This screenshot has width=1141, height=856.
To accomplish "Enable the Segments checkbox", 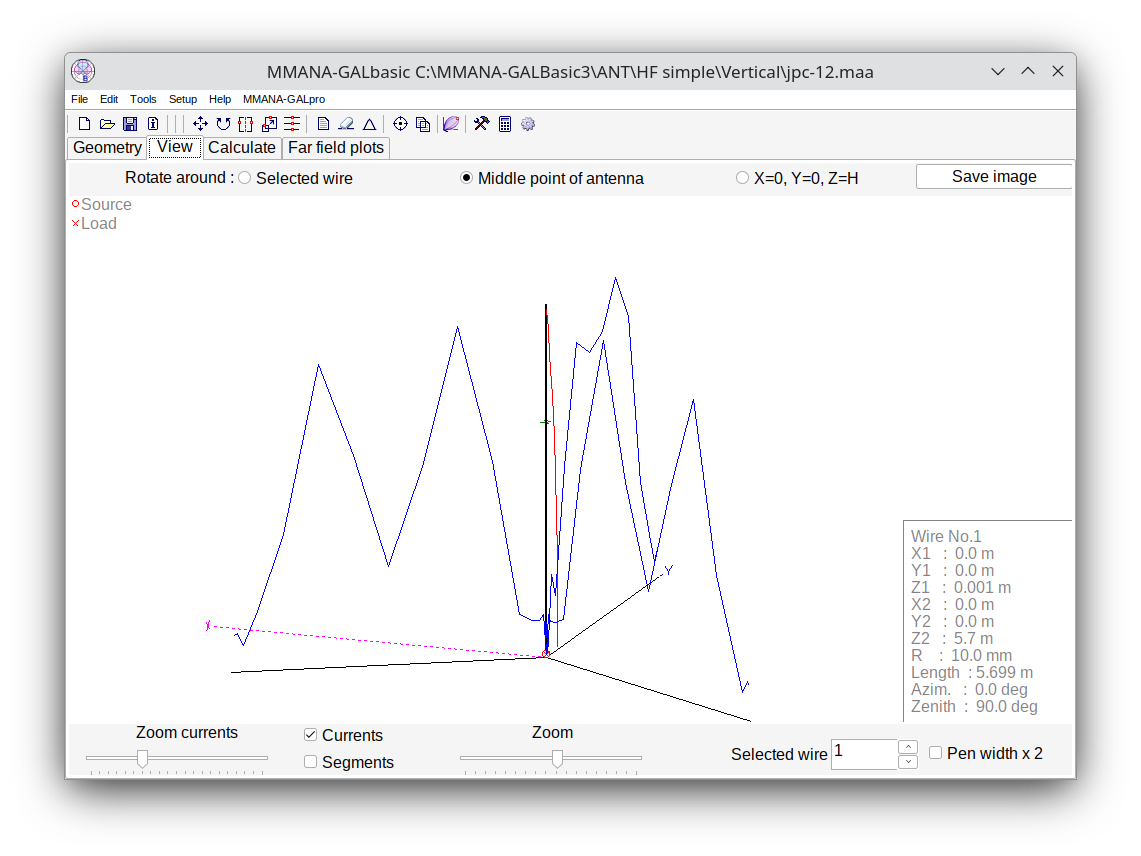I will point(311,761).
